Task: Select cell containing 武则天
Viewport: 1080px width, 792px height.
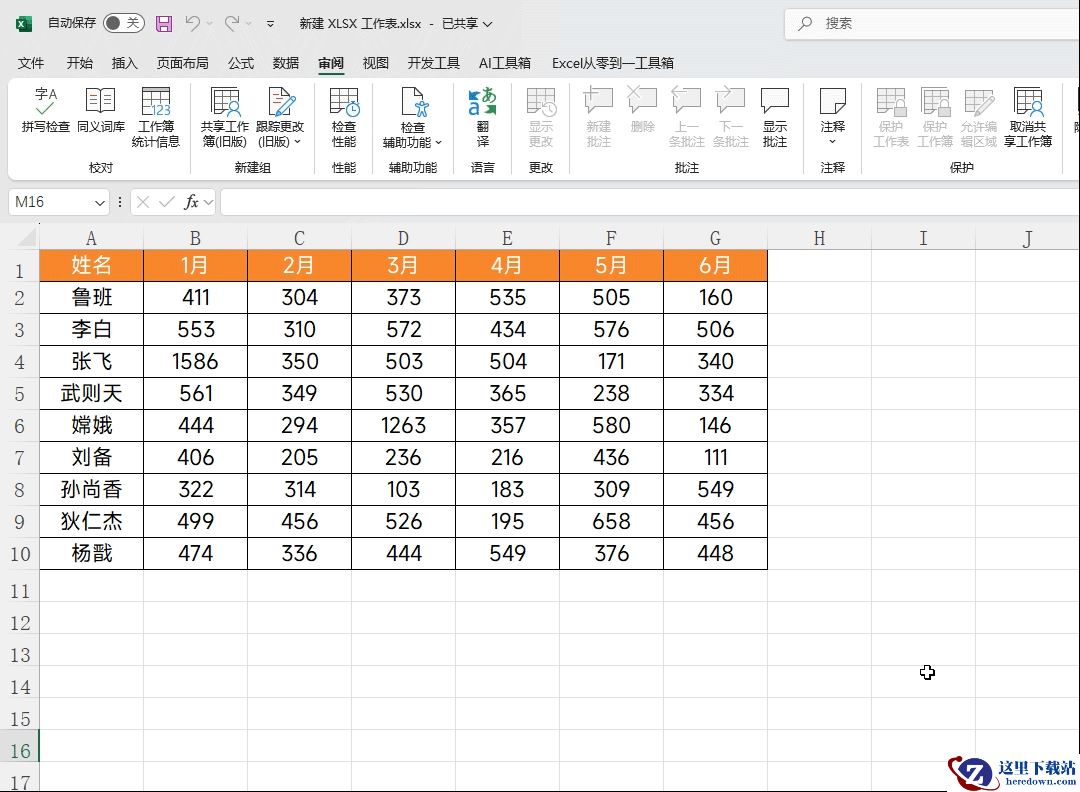Action: [91, 393]
